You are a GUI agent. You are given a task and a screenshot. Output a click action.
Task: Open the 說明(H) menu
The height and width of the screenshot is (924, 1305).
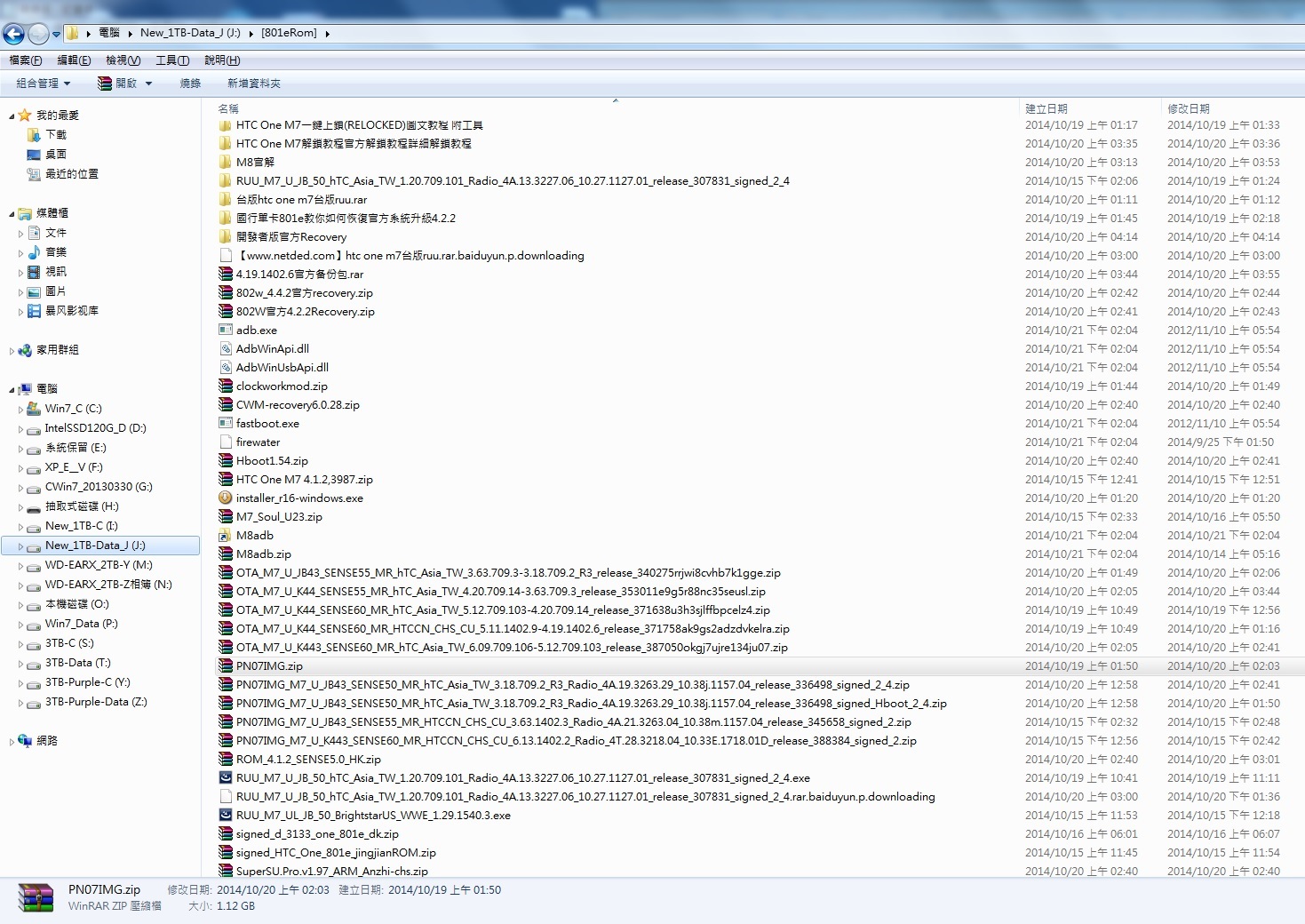tap(222, 60)
